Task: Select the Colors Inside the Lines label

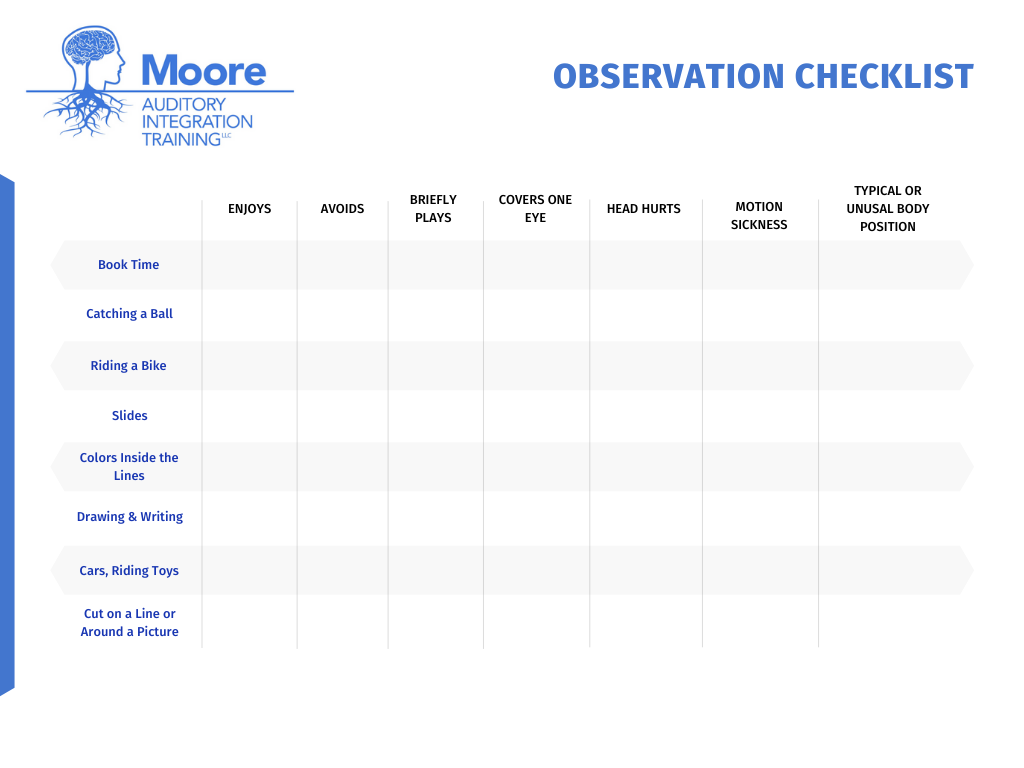Action: pyautogui.click(x=129, y=466)
